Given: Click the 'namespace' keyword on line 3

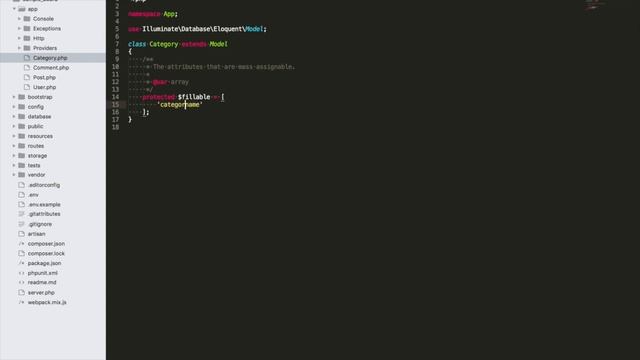Looking at the screenshot, I should tap(144, 14).
